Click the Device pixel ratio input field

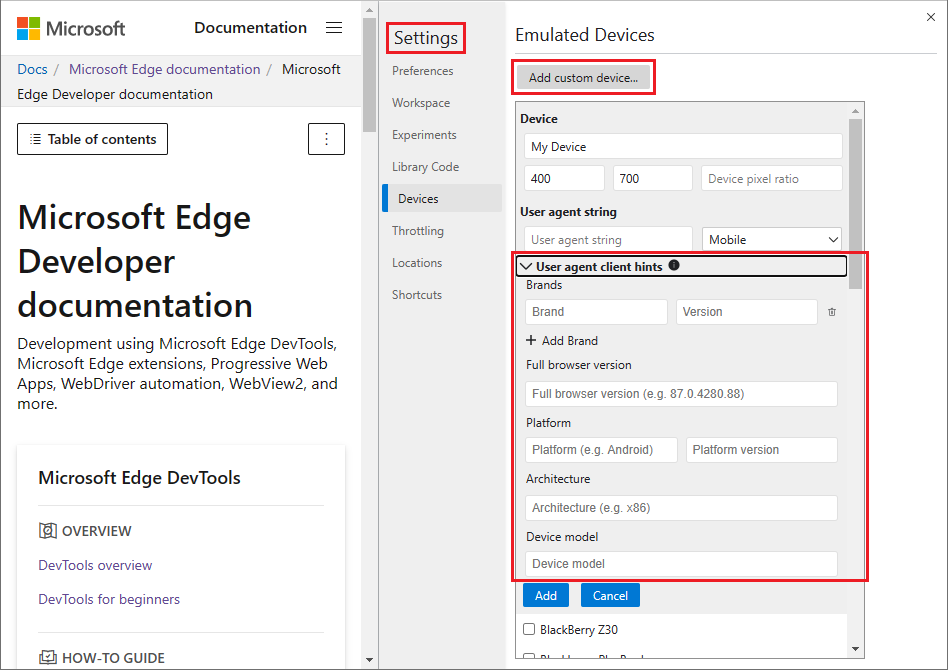click(771, 177)
